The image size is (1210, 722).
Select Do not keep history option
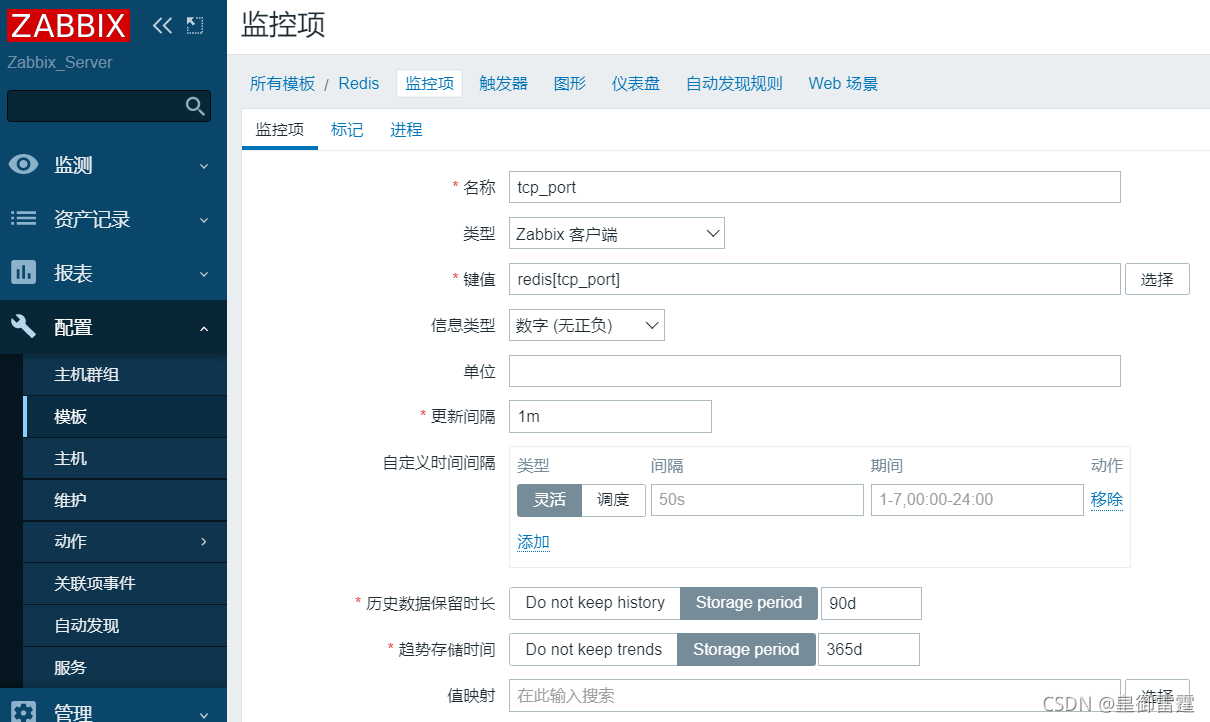point(594,603)
